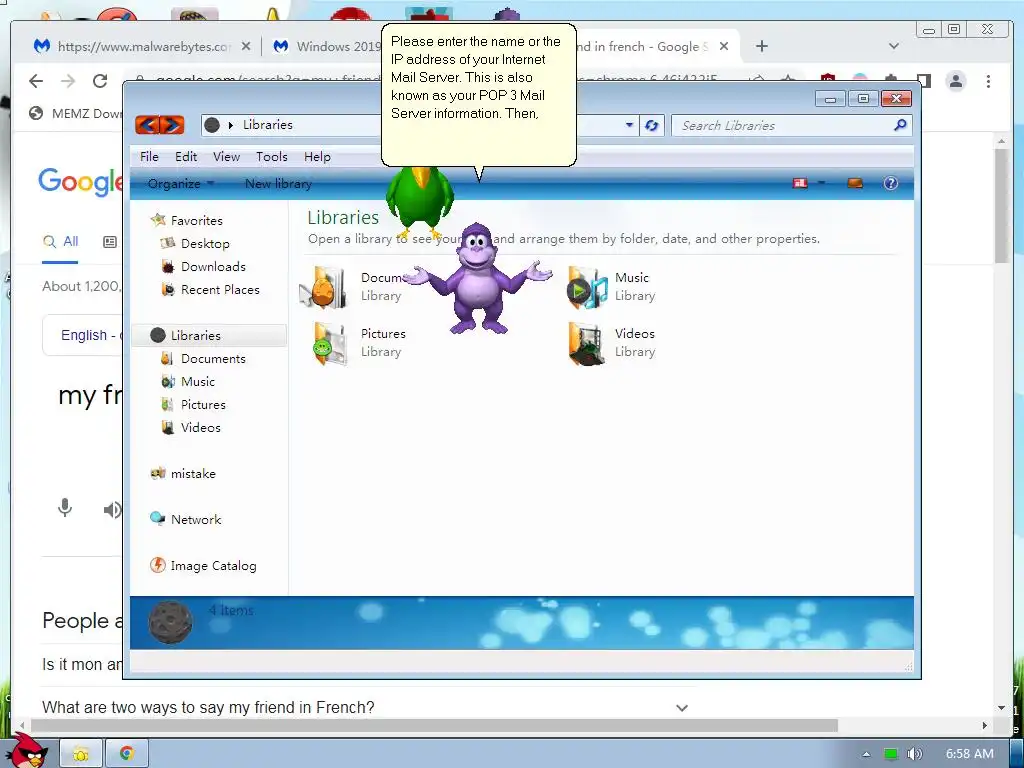Show hidden tray icons arrow
The image size is (1024, 768).
[x=866, y=754]
